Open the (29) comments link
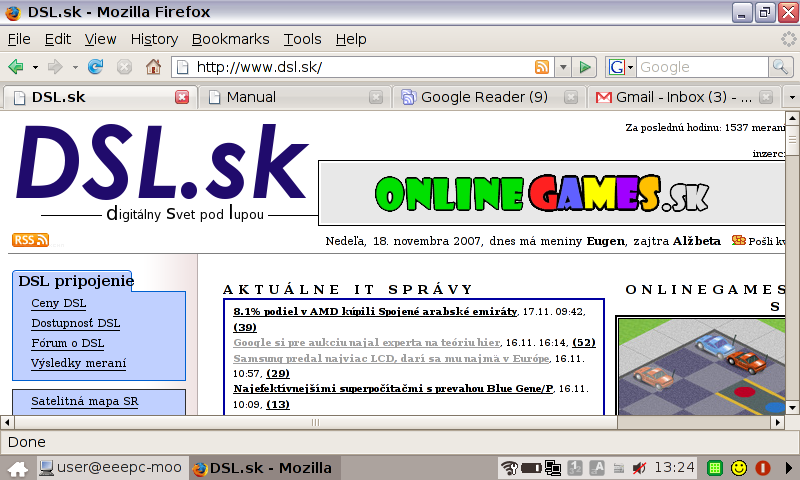 click(278, 373)
